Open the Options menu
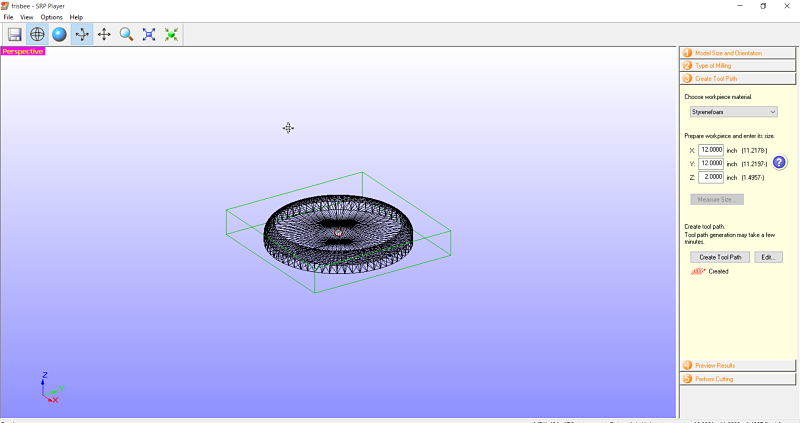 pos(52,17)
